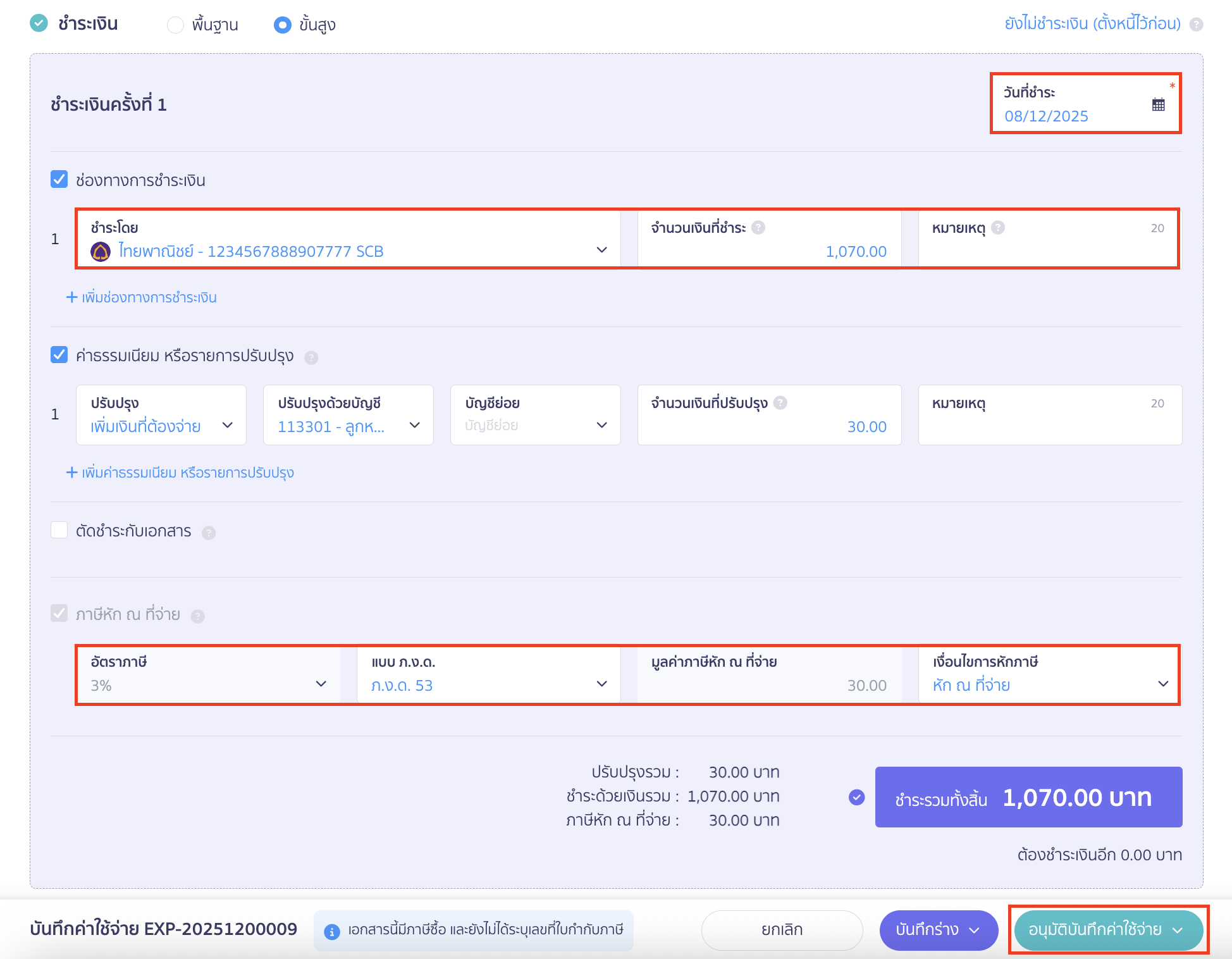Click the จำนวนเงินที่ปรับปรุง 30.00 amount field
Screen dimensions: 1232x959
[769, 426]
